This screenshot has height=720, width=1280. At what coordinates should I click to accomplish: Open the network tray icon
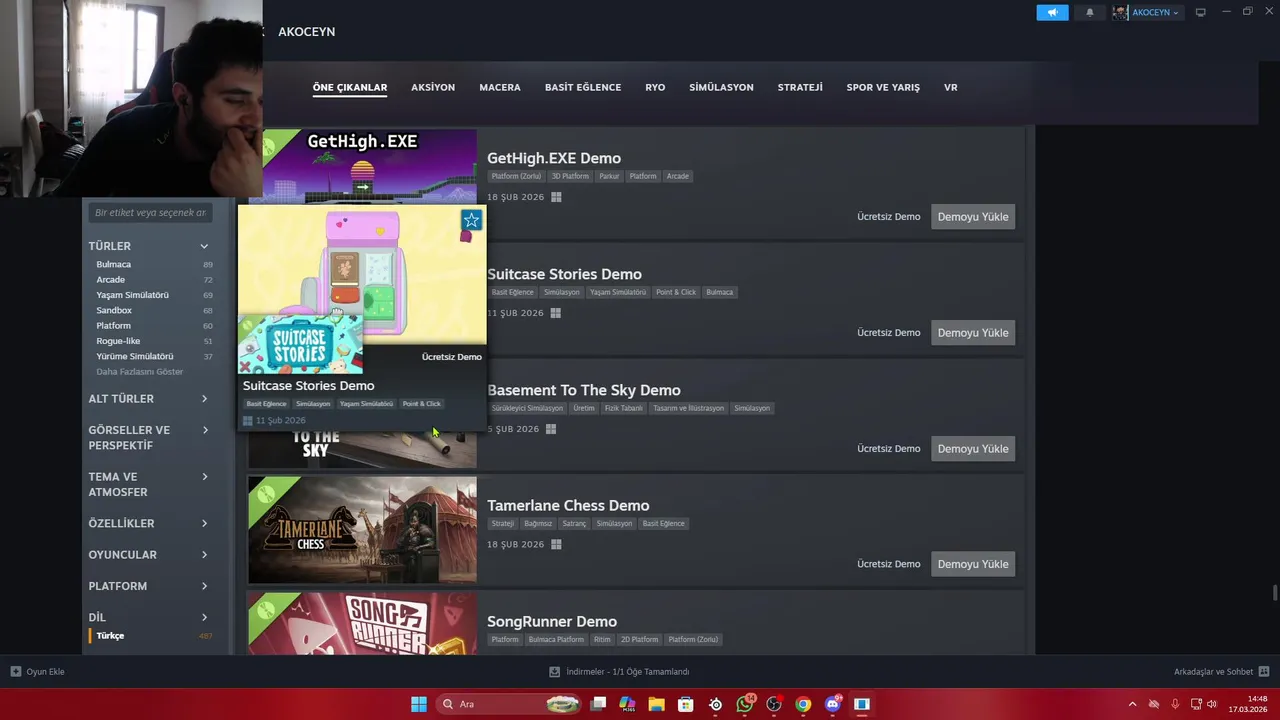1194,704
